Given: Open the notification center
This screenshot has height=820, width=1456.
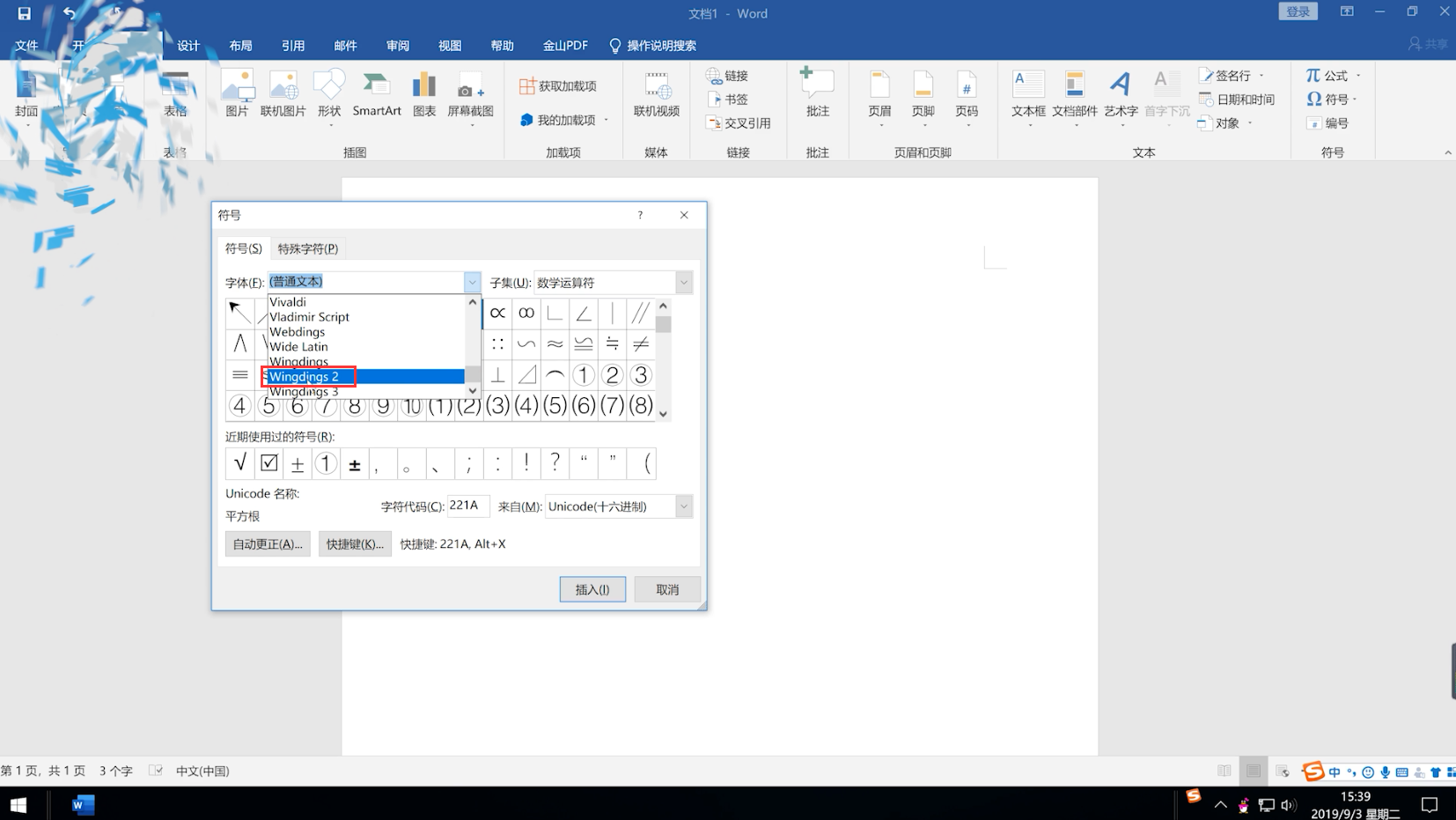Looking at the screenshot, I should (x=1430, y=804).
